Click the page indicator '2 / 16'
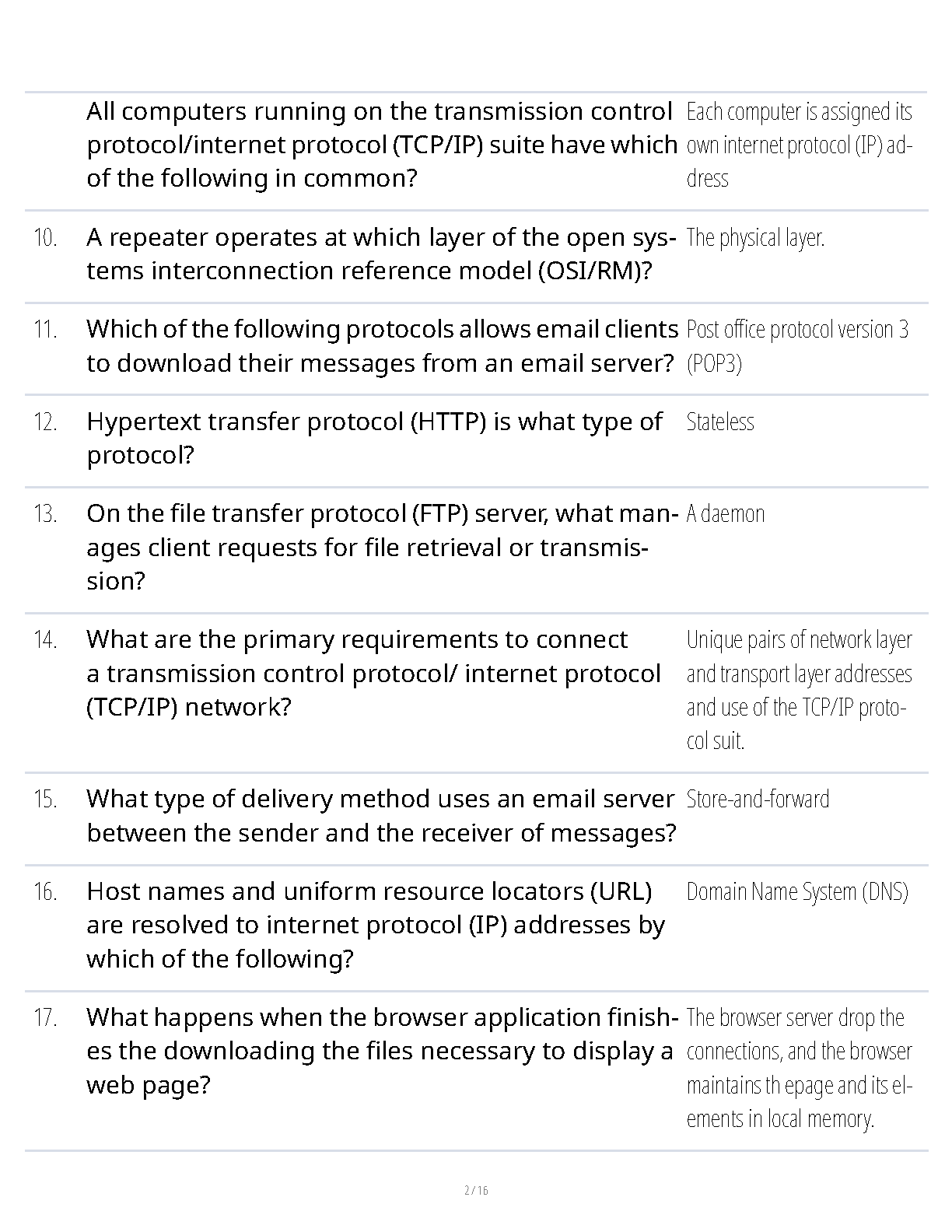The image size is (952, 1232). click(x=476, y=1191)
